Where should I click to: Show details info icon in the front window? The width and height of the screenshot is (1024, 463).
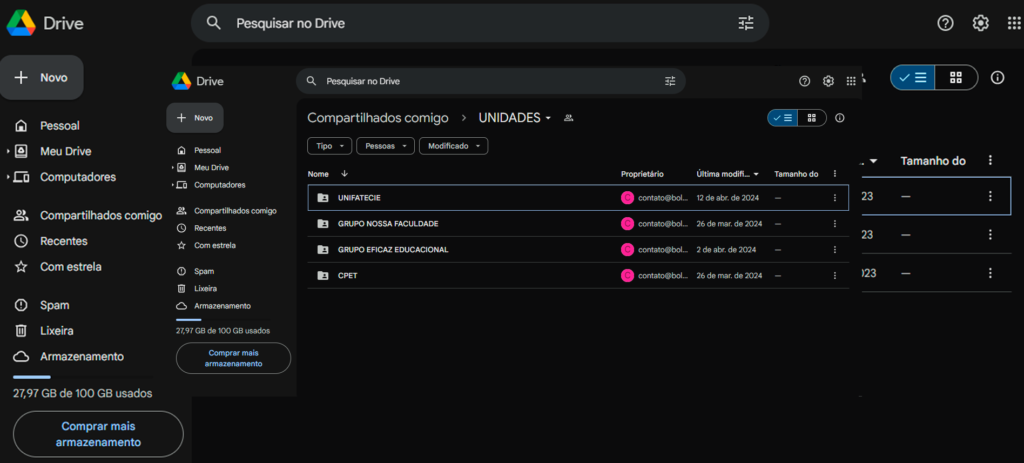point(840,118)
